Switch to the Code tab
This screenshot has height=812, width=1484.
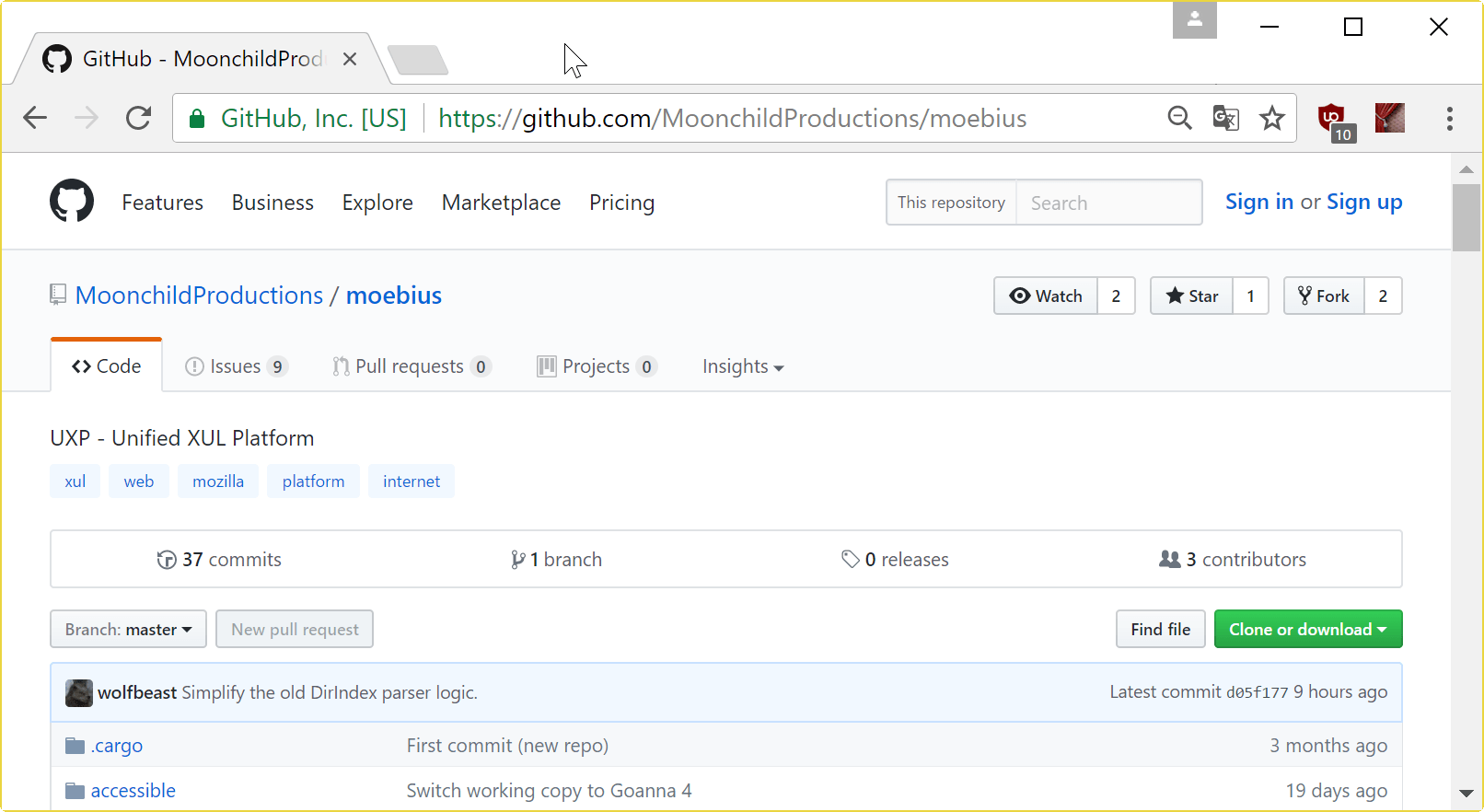pyautogui.click(x=107, y=366)
